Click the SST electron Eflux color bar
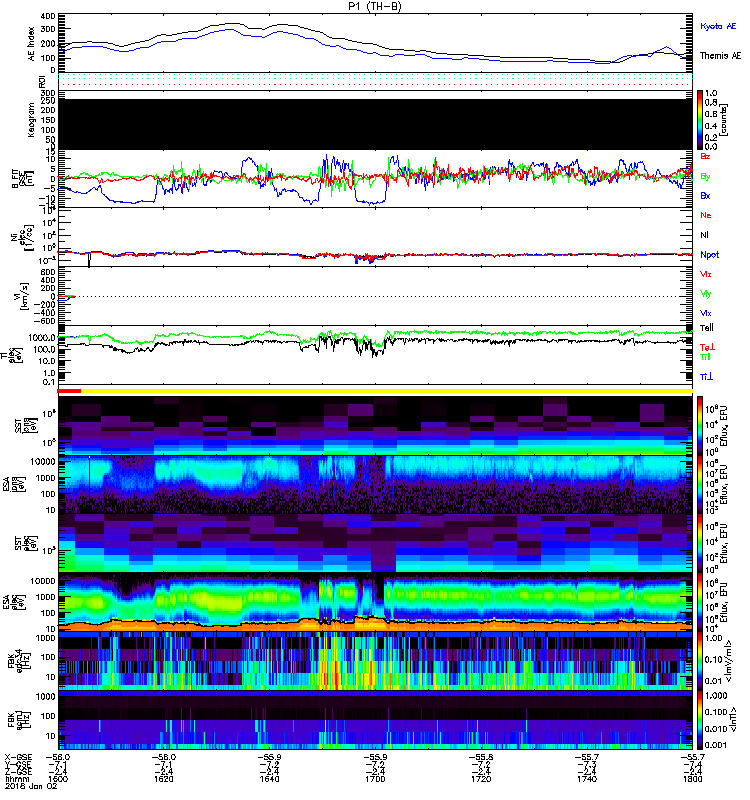Image resolution: width=750 pixels, height=800 pixels. click(700, 543)
